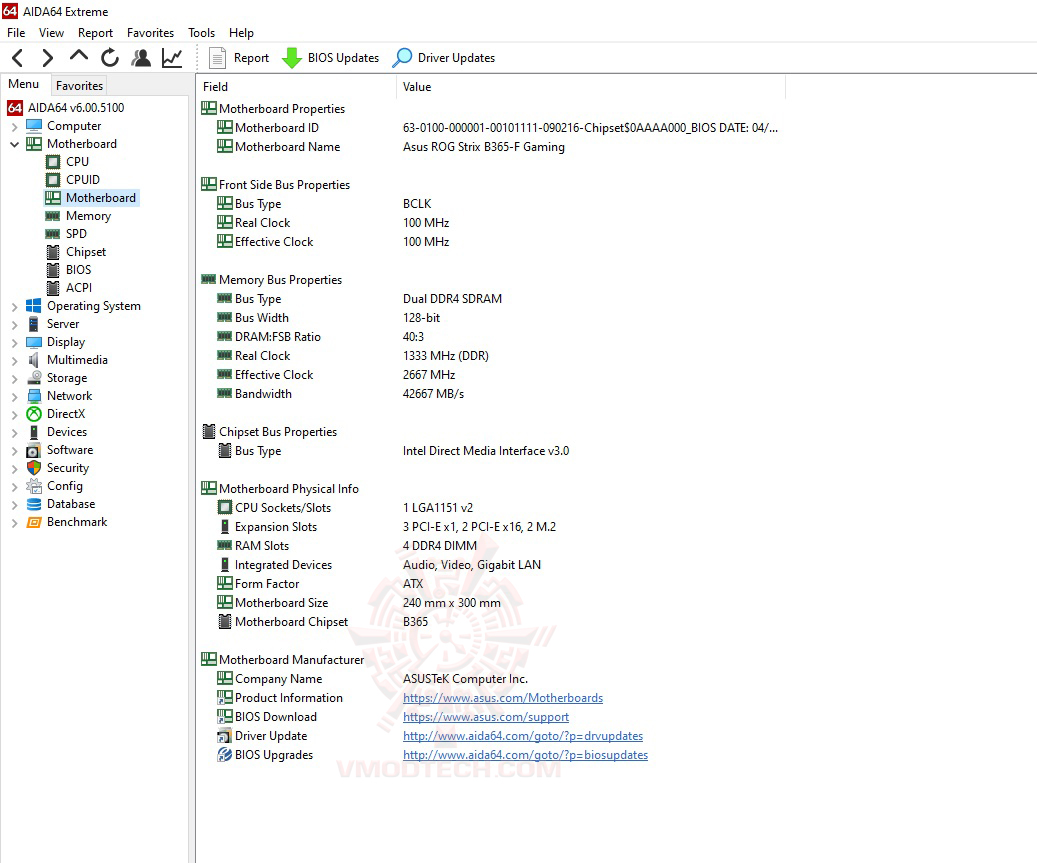
Task: Click the Report document icon in toolbar
Action: click(218, 58)
